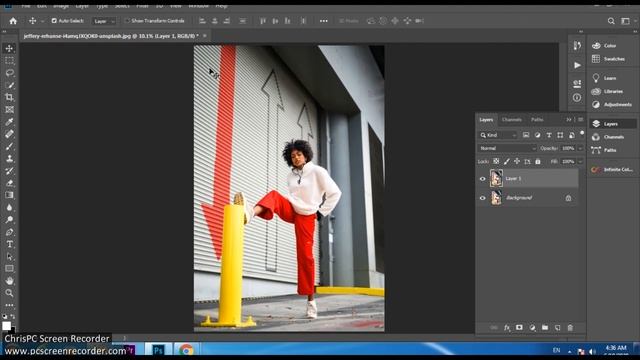Select the History Brush tool
The image size is (640, 360).
coord(9,171)
